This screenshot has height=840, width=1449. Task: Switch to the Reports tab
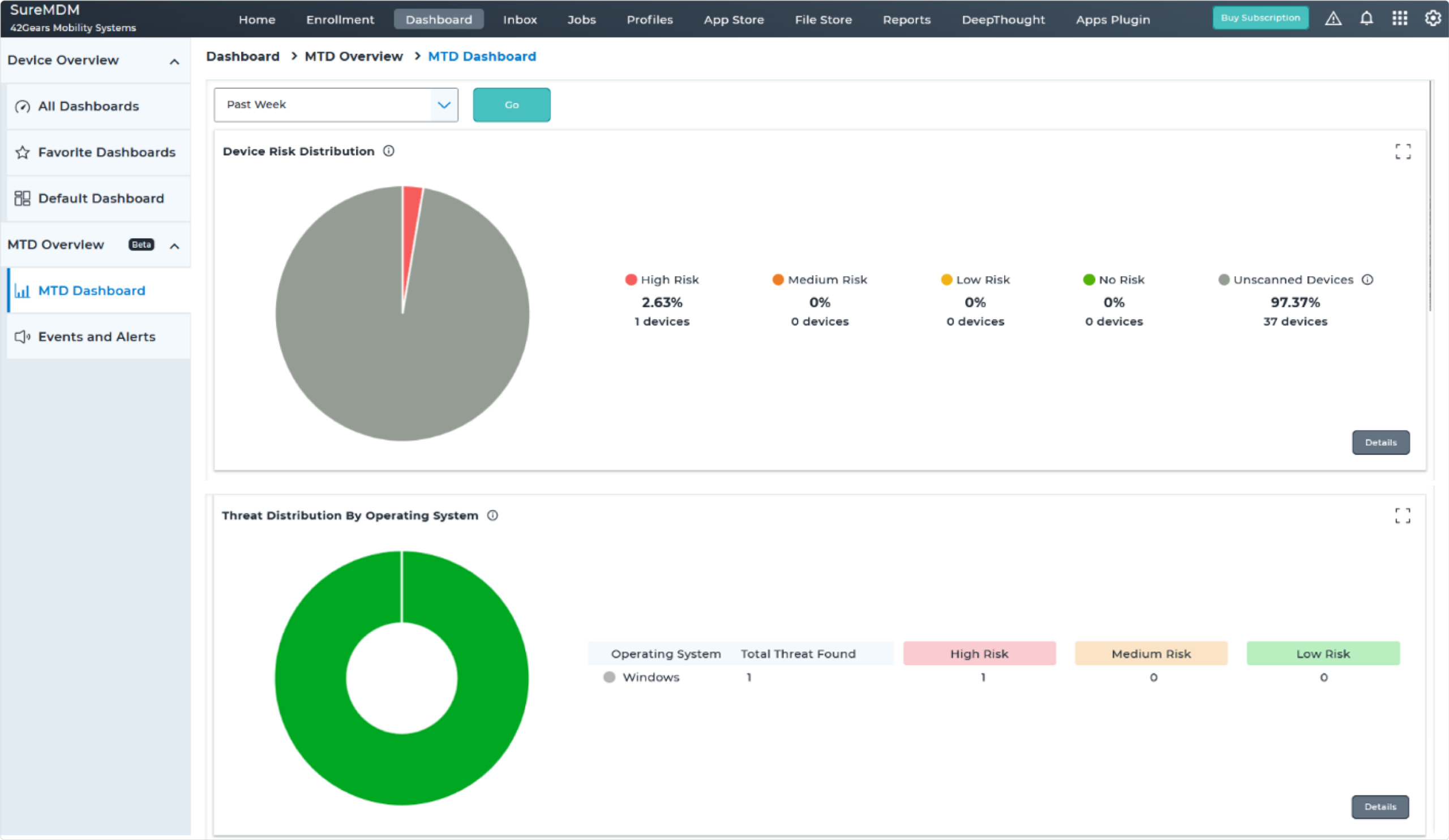click(906, 19)
